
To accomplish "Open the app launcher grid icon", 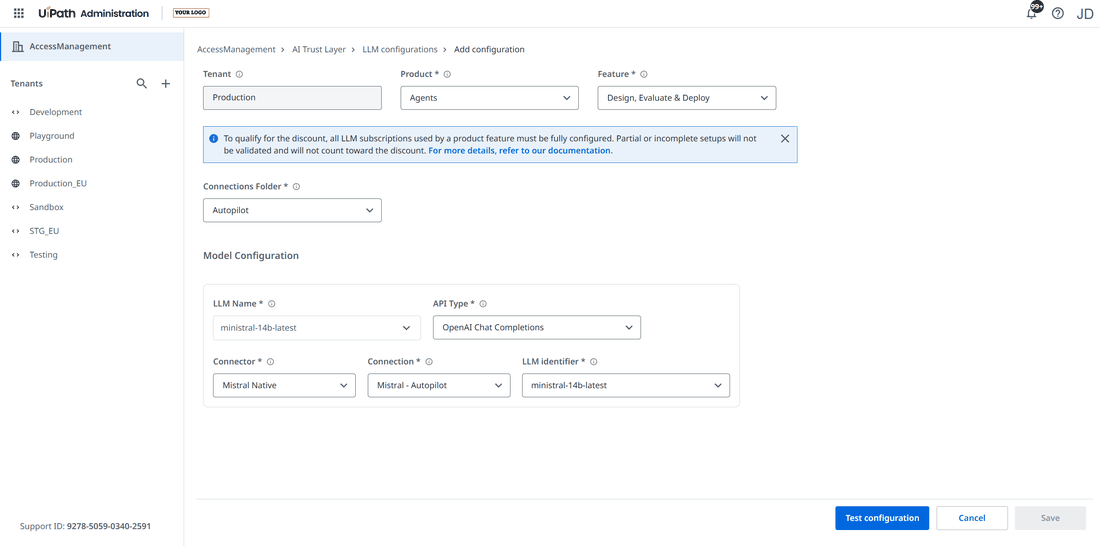I will (19, 13).
